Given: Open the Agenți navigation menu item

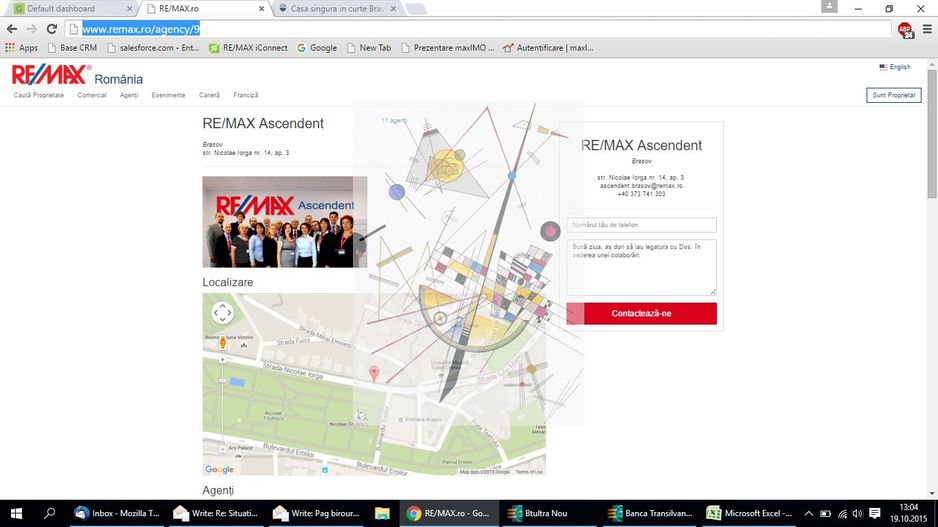Looking at the screenshot, I should (x=129, y=95).
